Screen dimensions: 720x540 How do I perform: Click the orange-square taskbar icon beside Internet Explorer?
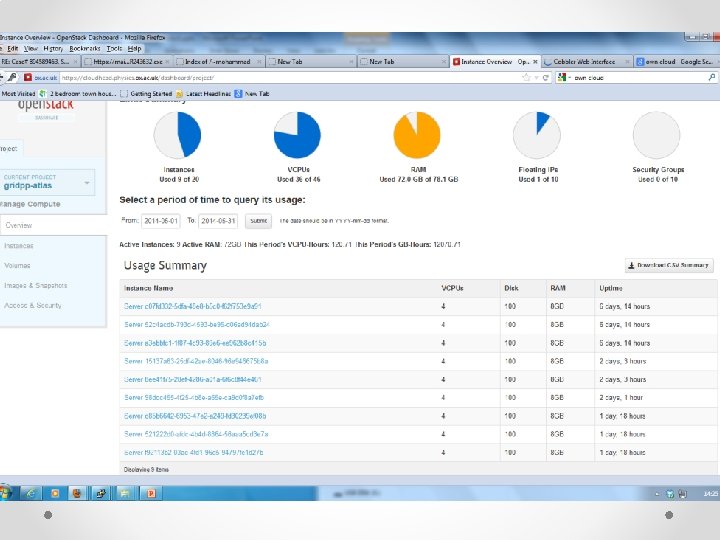(x=55, y=494)
